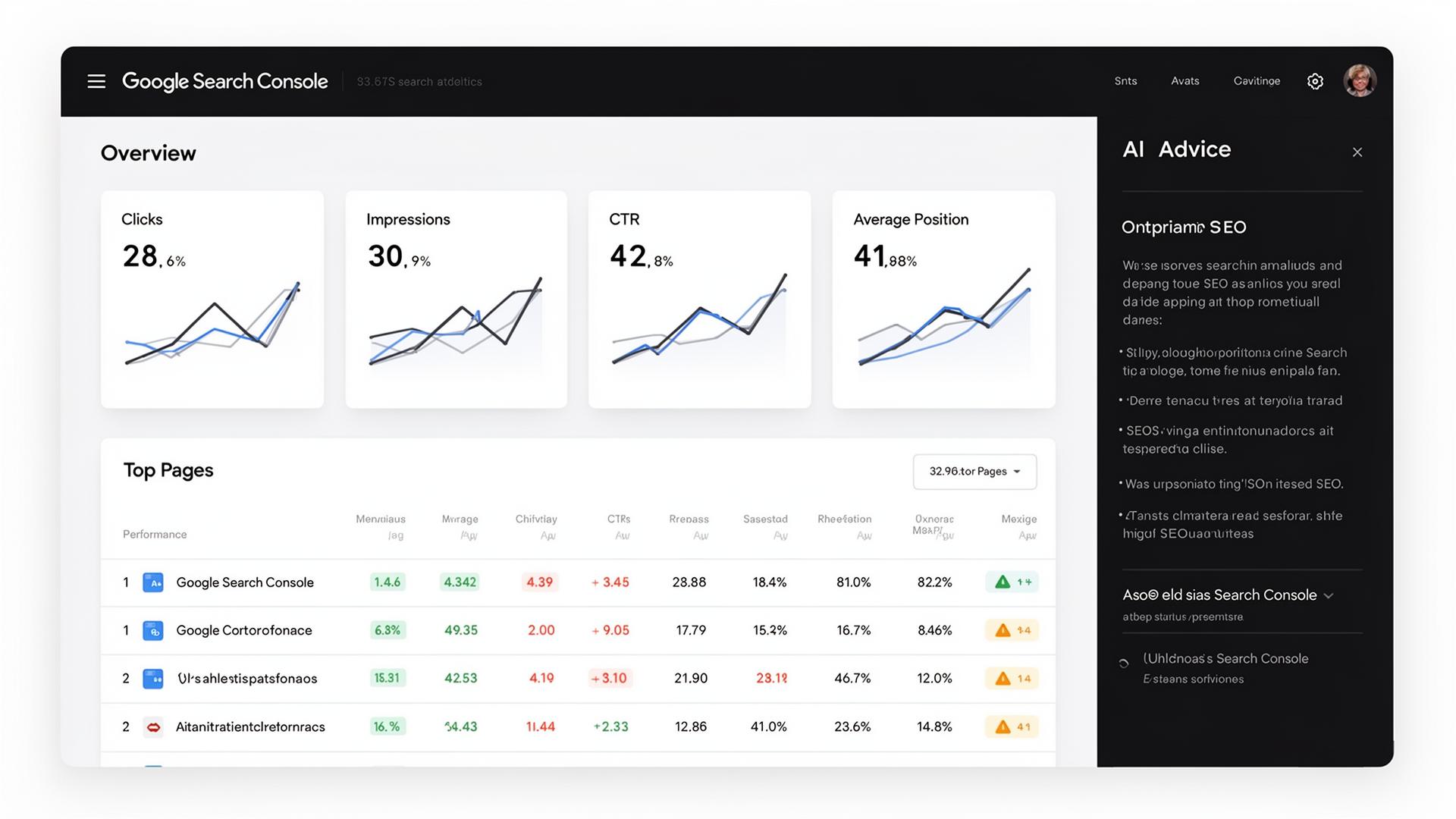Click the orange warning badge in row with 15.31
This screenshot has height=819, width=1456.
tap(1012, 678)
